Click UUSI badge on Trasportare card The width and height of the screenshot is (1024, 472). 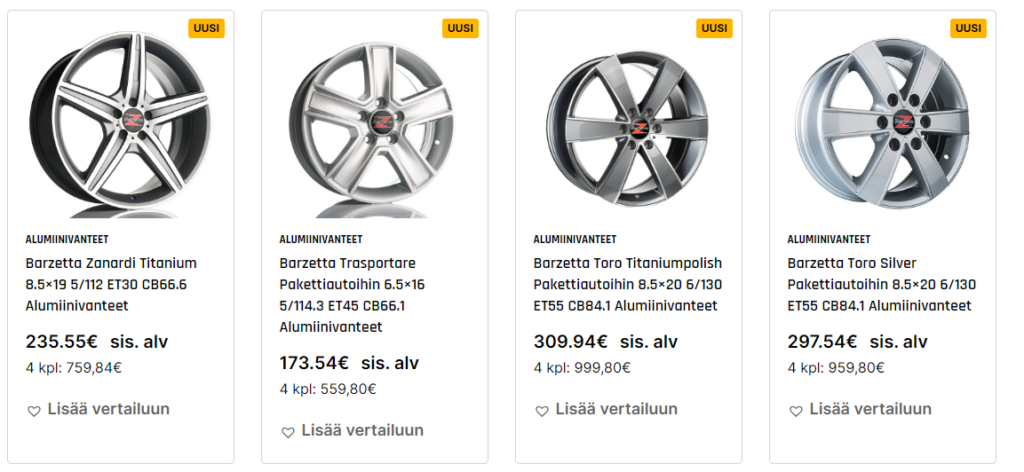coord(460,28)
